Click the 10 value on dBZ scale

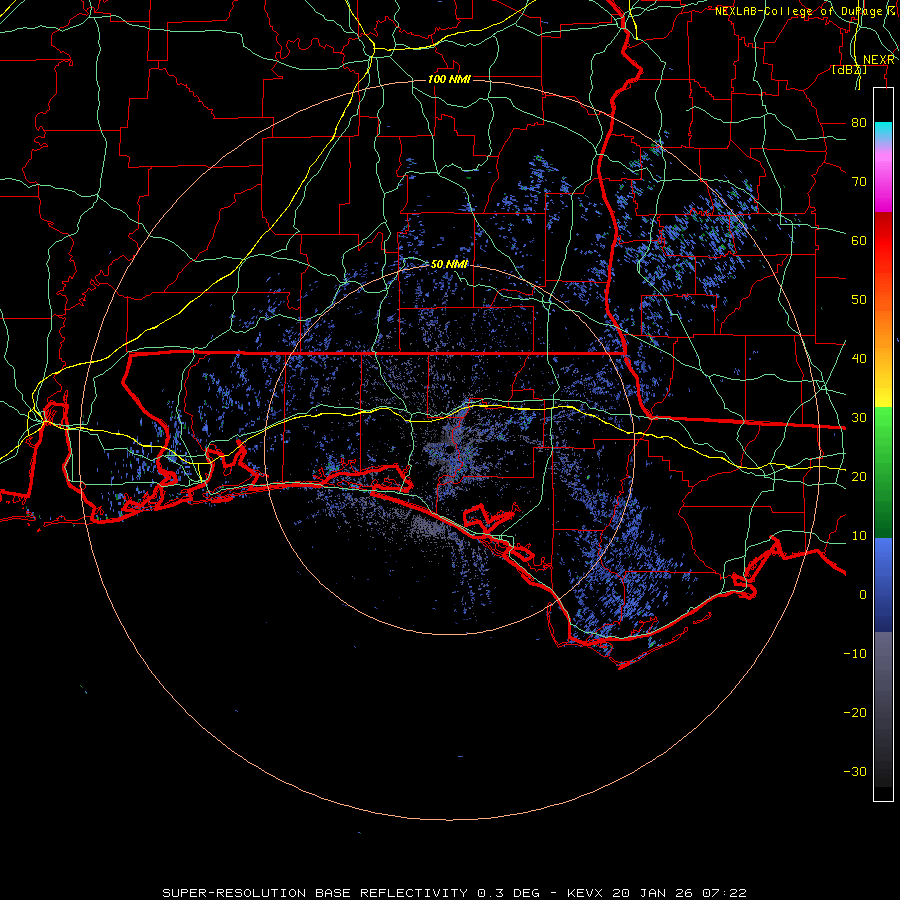coord(859,536)
